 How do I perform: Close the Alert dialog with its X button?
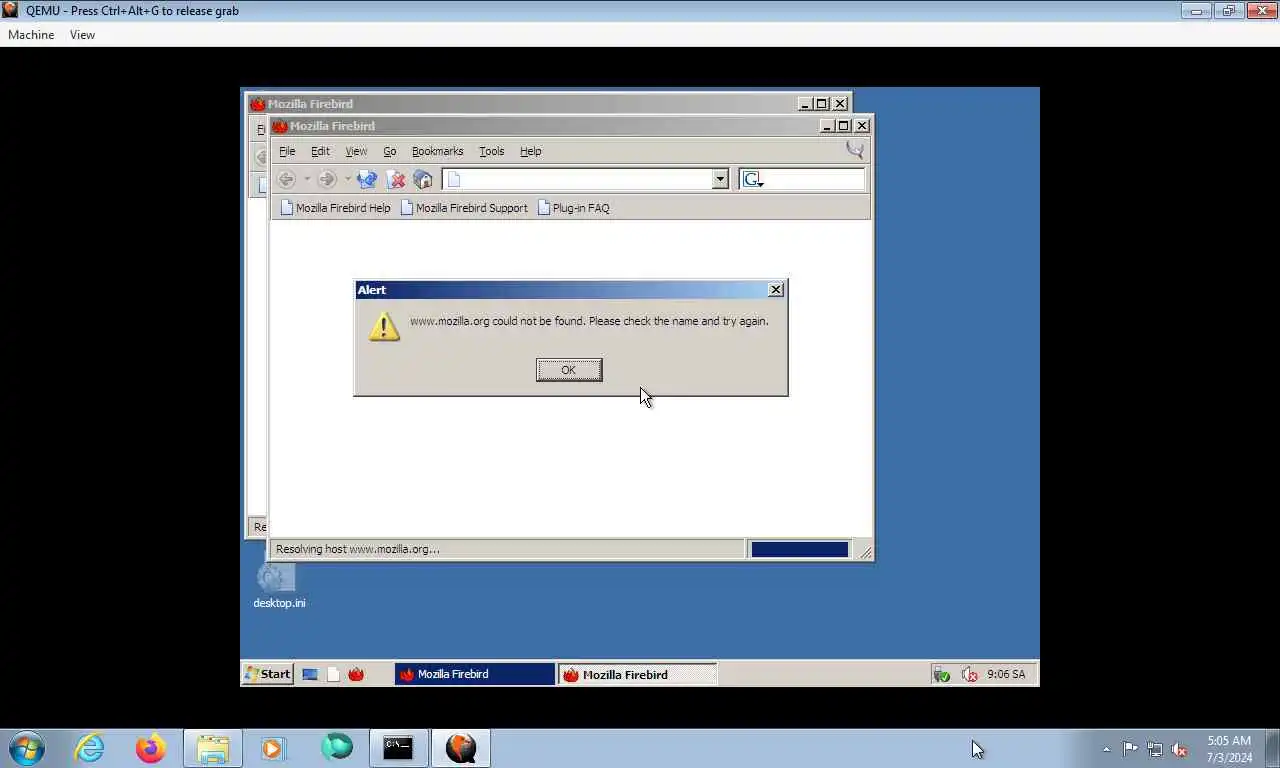pyautogui.click(x=775, y=289)
